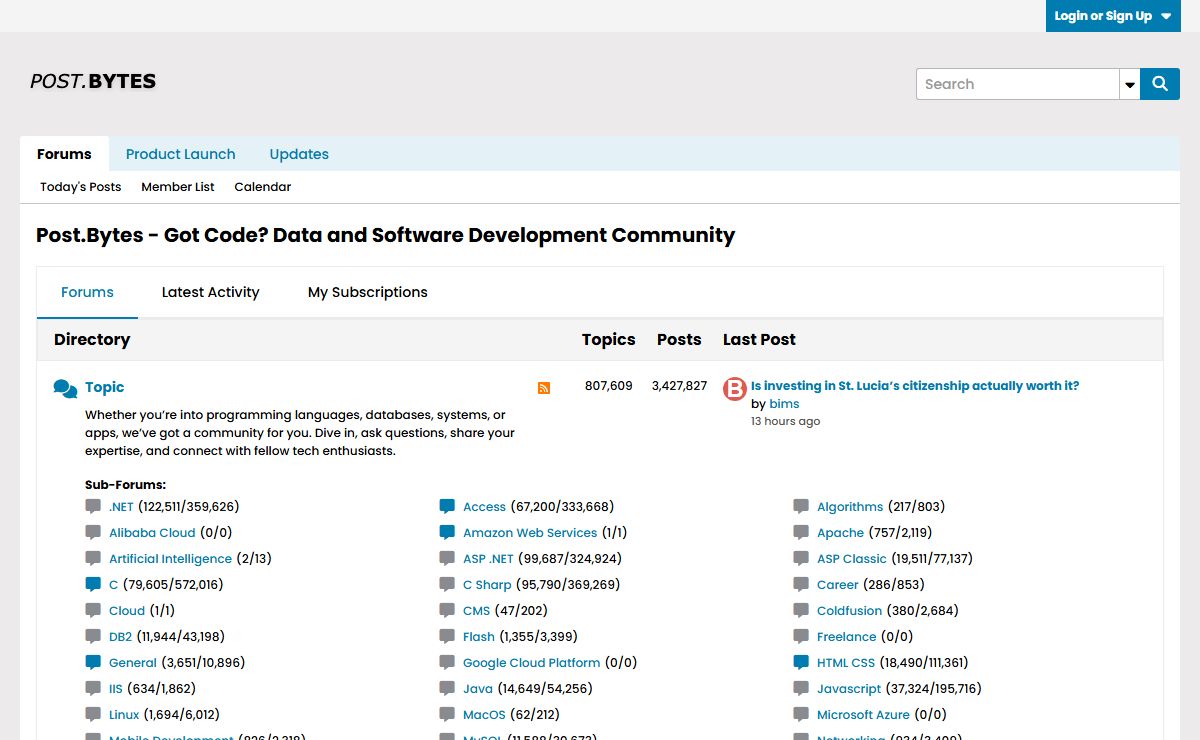Screen dimensions: 1200x740
Task: Click the POST.BYTES site logo
Action: [x=93, y=81]
